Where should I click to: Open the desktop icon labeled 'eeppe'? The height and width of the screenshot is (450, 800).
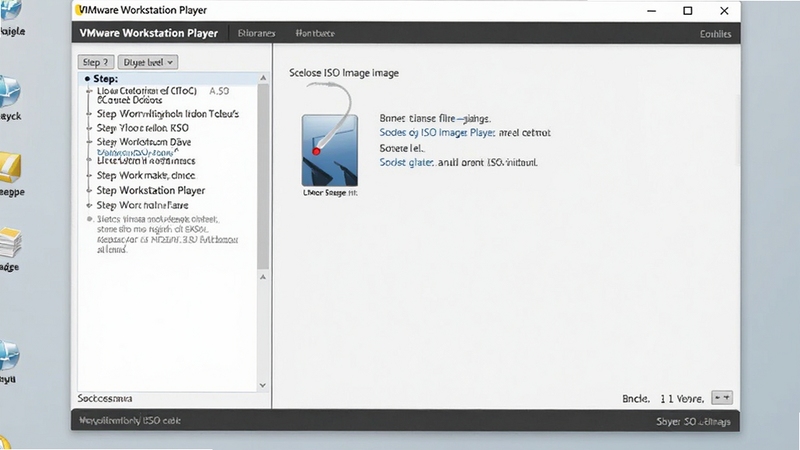[x=10, y=167]
